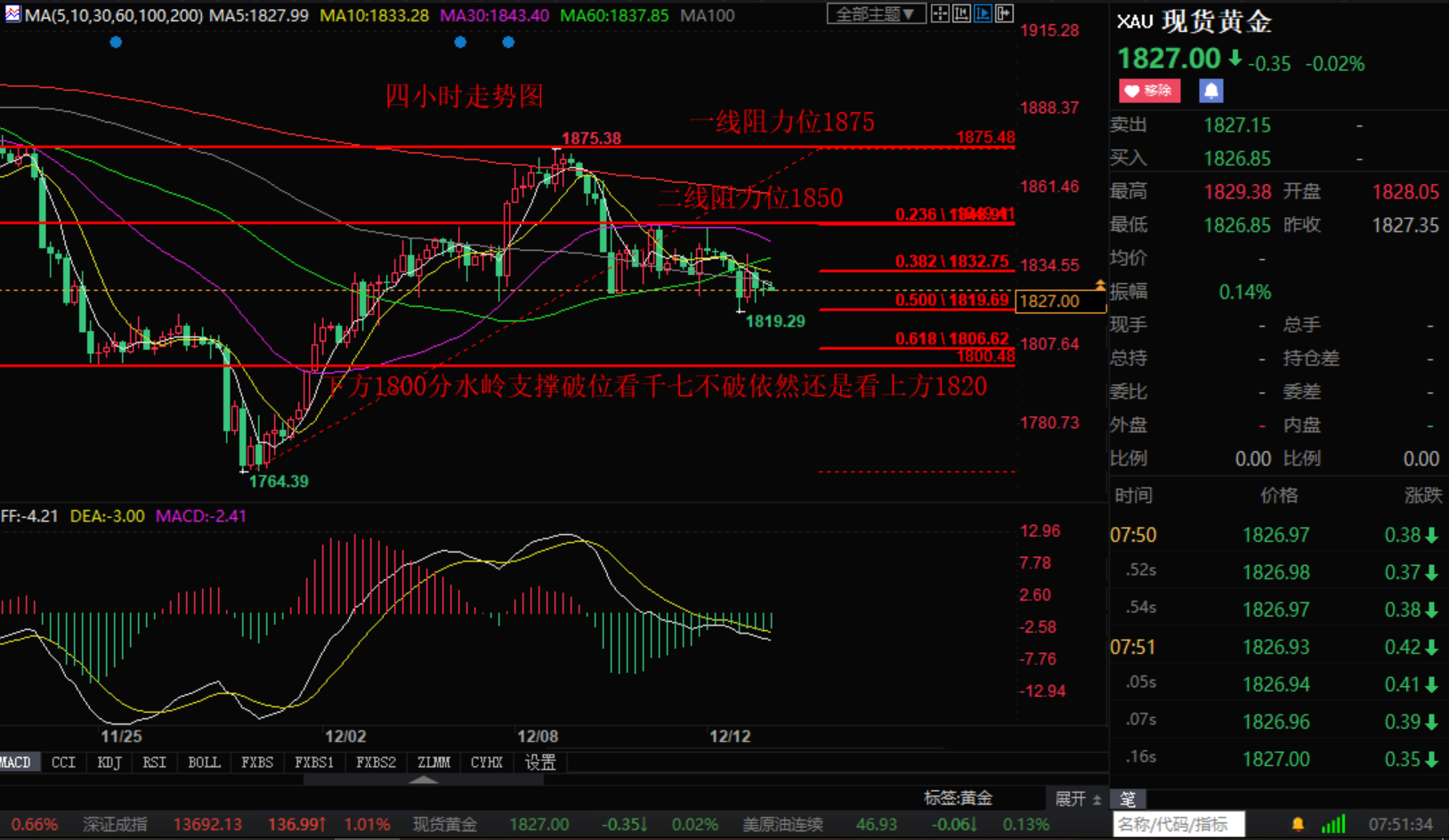Click 现货黄金 in the bottom ticker
Image resolution: width=1449 pixels, height=840 pixels.
pyautogui.click(x=444, y=825)
